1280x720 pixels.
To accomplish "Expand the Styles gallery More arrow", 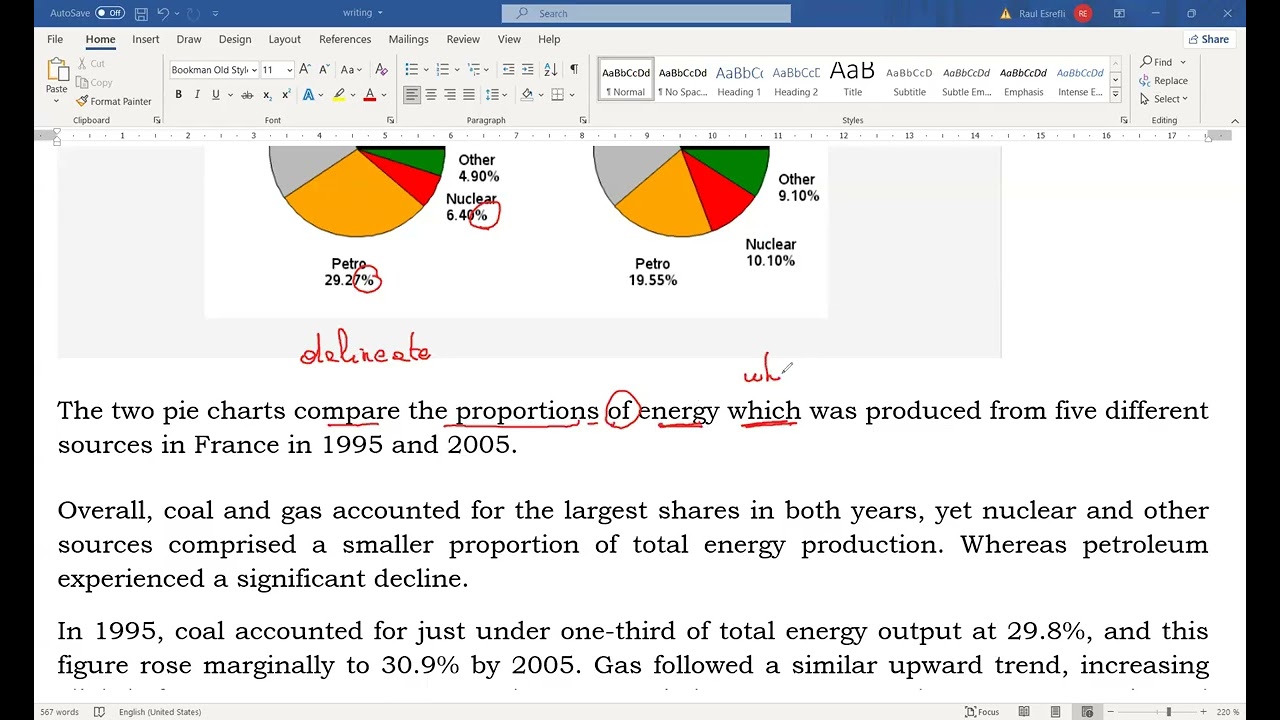I will 1116,94.
